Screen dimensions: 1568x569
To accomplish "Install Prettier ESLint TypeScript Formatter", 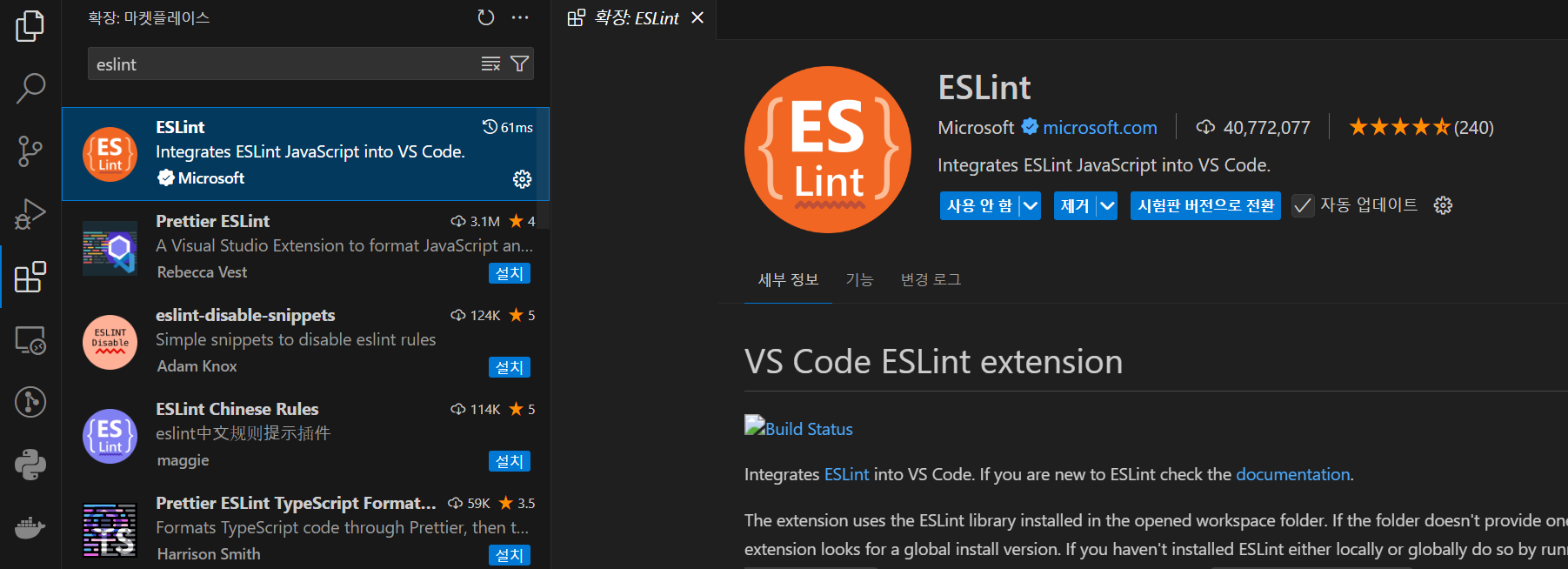I will 510,555.
